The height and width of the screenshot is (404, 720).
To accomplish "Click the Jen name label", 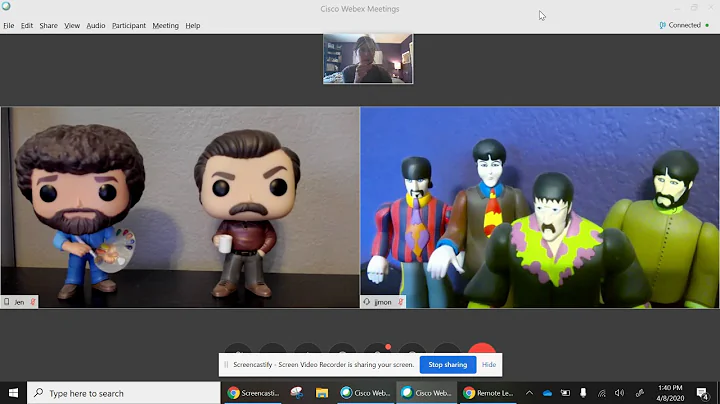I will [x=19, y=302].
